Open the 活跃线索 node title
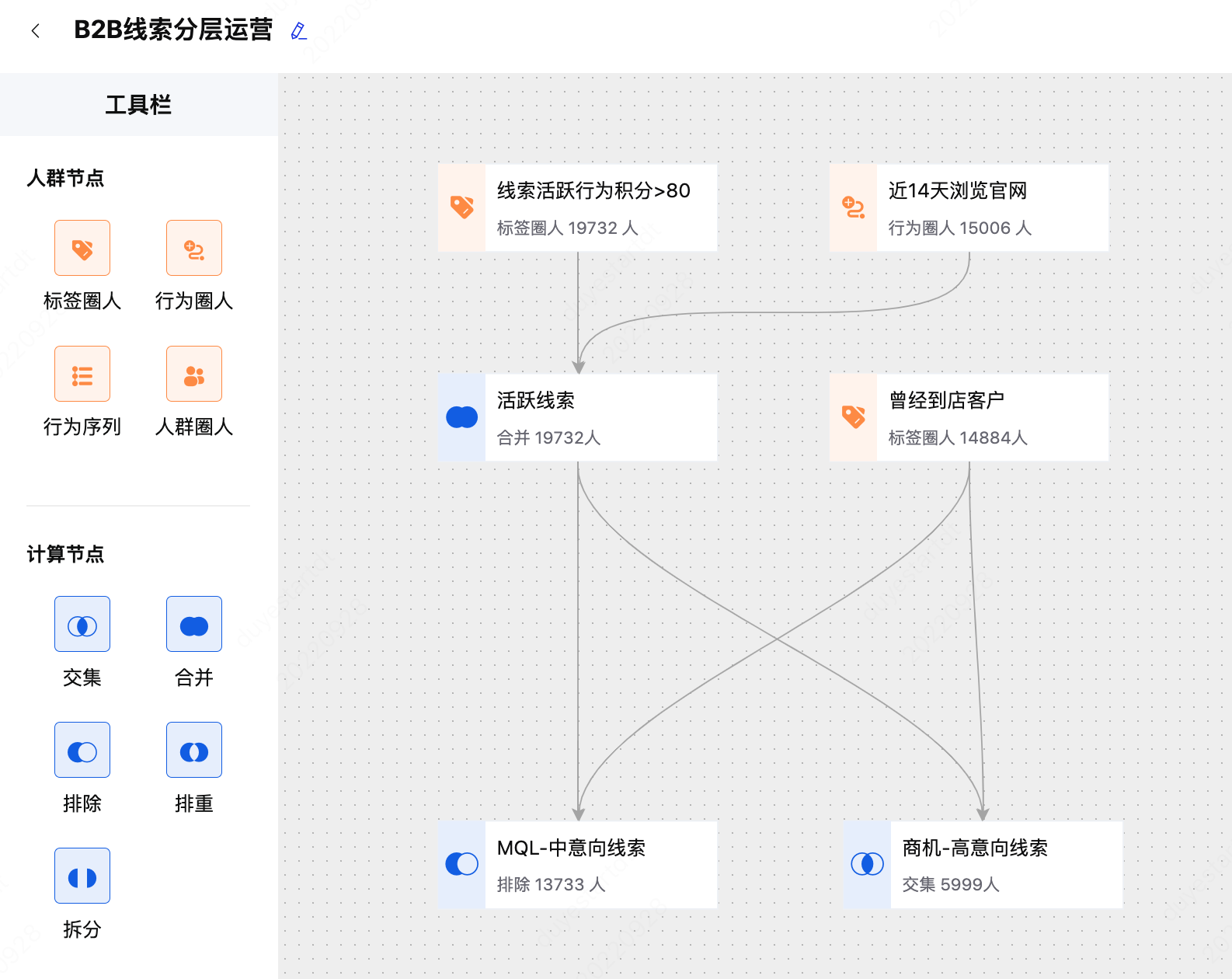Viewport: 1232px width, 979px height. tap(536, 400)
